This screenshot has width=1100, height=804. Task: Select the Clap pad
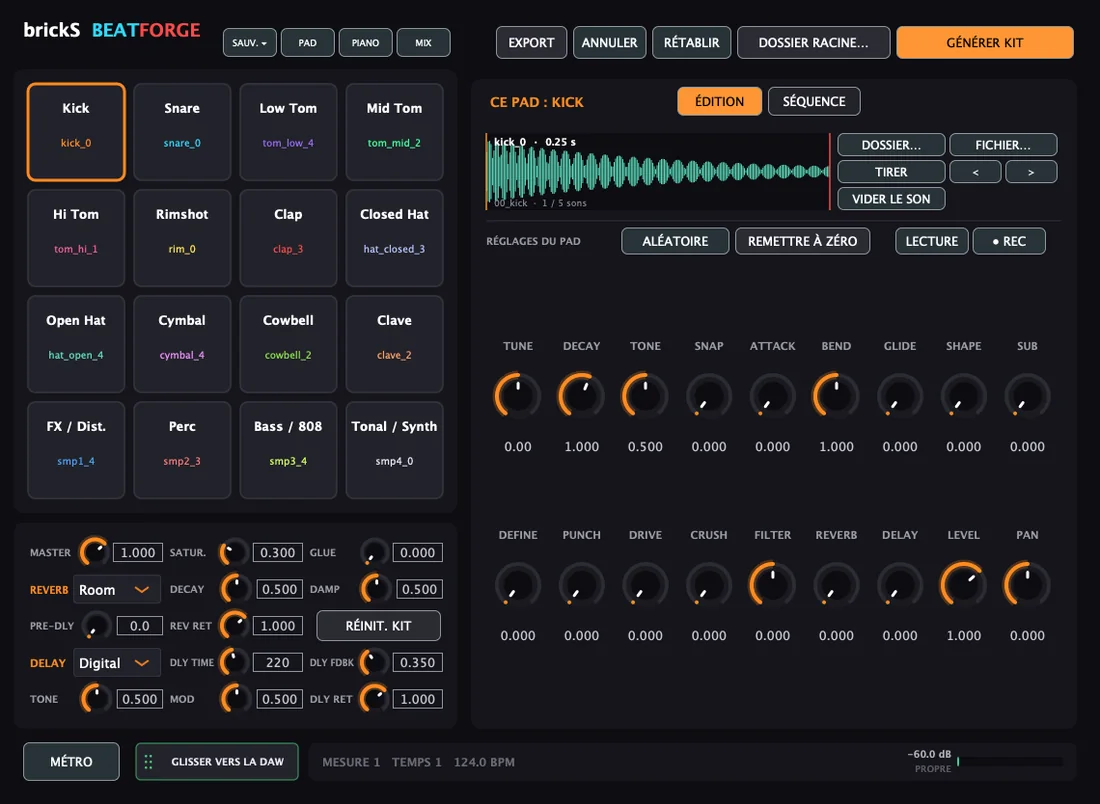pyautogui.click(x=288, y=238)
